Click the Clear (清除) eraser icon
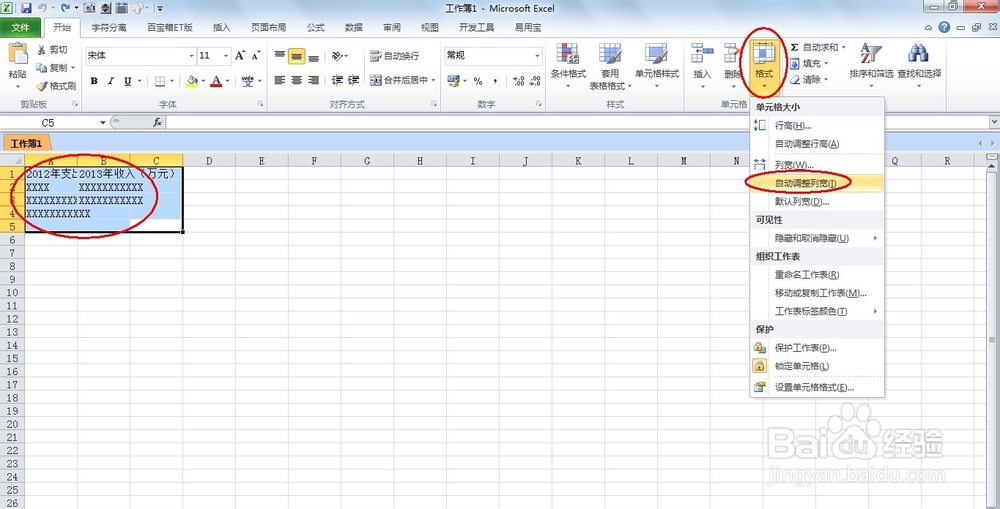Image resolution: width=1000 pixels, height=509 pixels. (795, 80)
